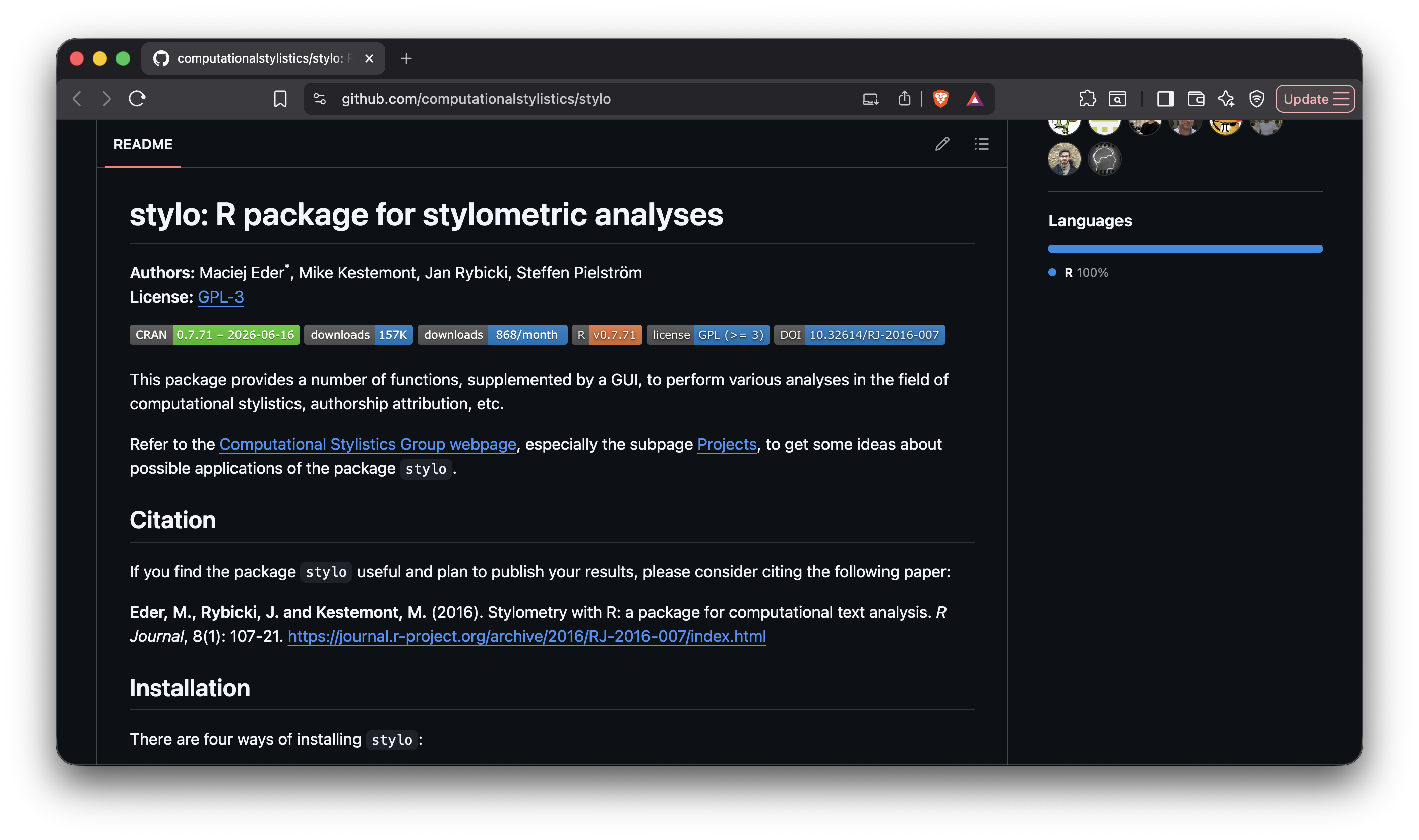The image size is (1419, 840).
Task: Click the "stylo: R package for stylometric analyses" title
Action: click(x=426, y=214)
